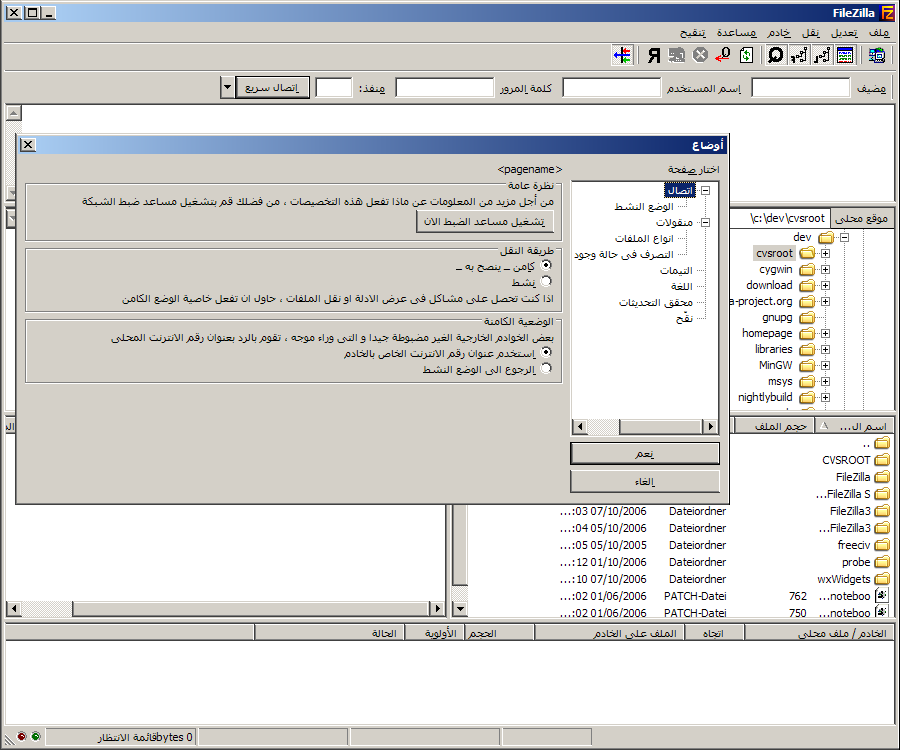Screen dimensions: 900x750
Task: Select 'اللغة' settings page
Action: point(681,286)
